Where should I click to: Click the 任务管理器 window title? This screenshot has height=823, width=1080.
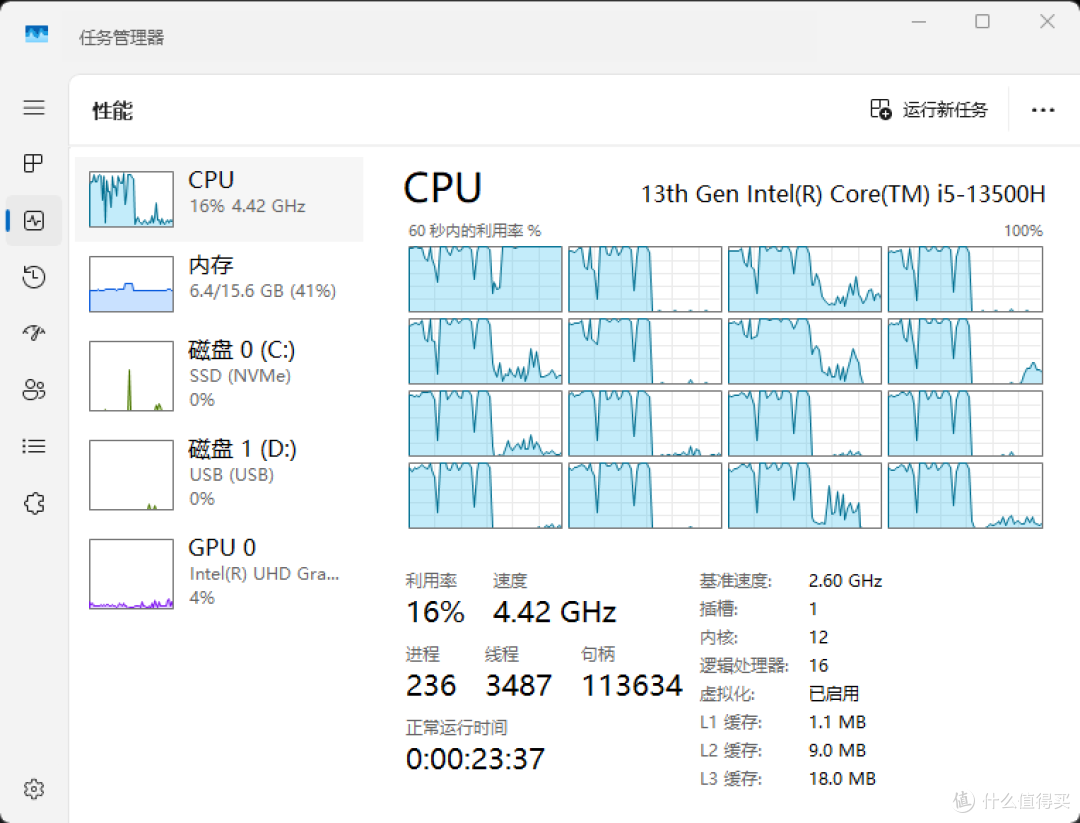pyautogui.click(x=122, y=37)
